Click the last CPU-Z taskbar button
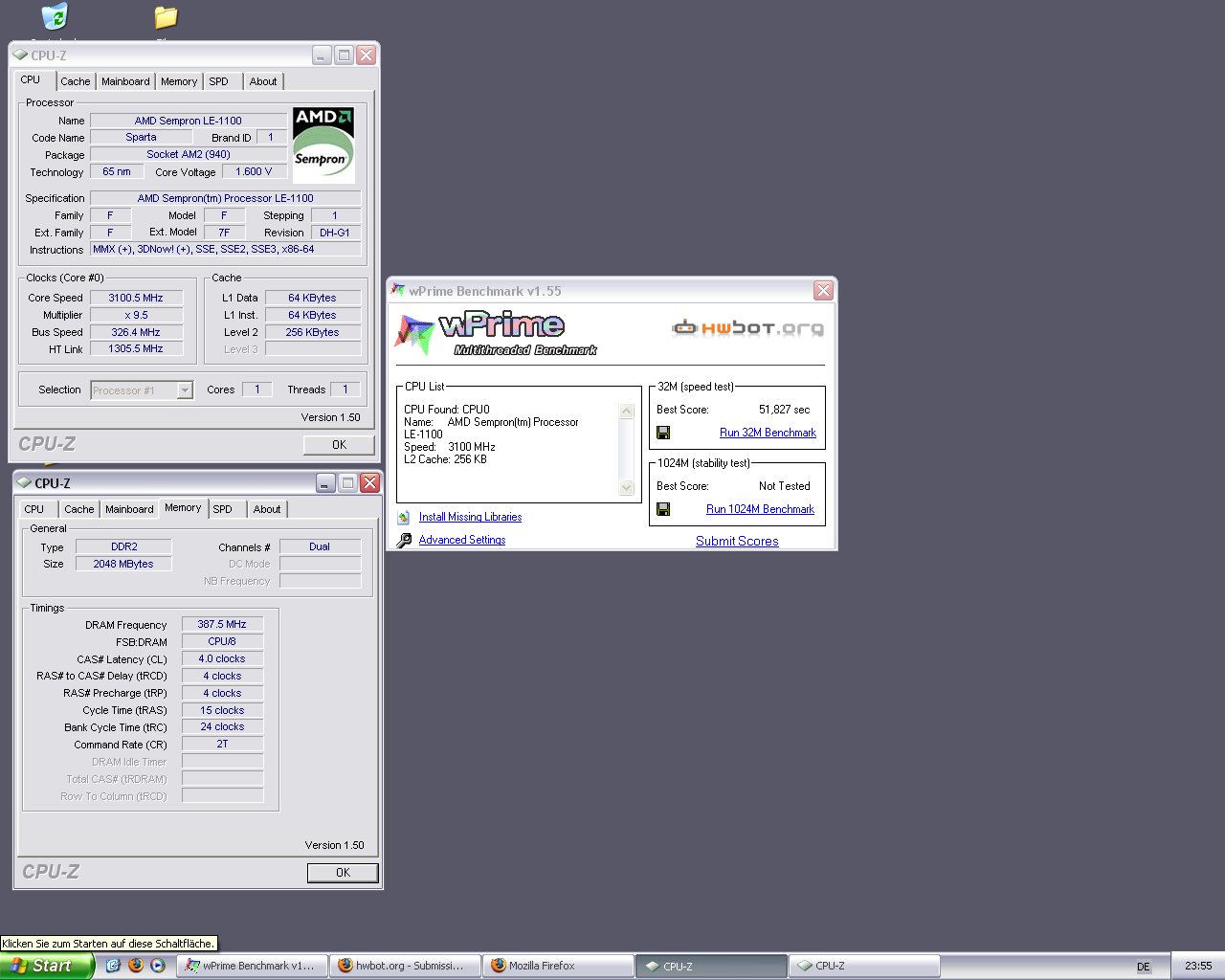Screen dimensions: 1225x980 click(x=864, y=966)
